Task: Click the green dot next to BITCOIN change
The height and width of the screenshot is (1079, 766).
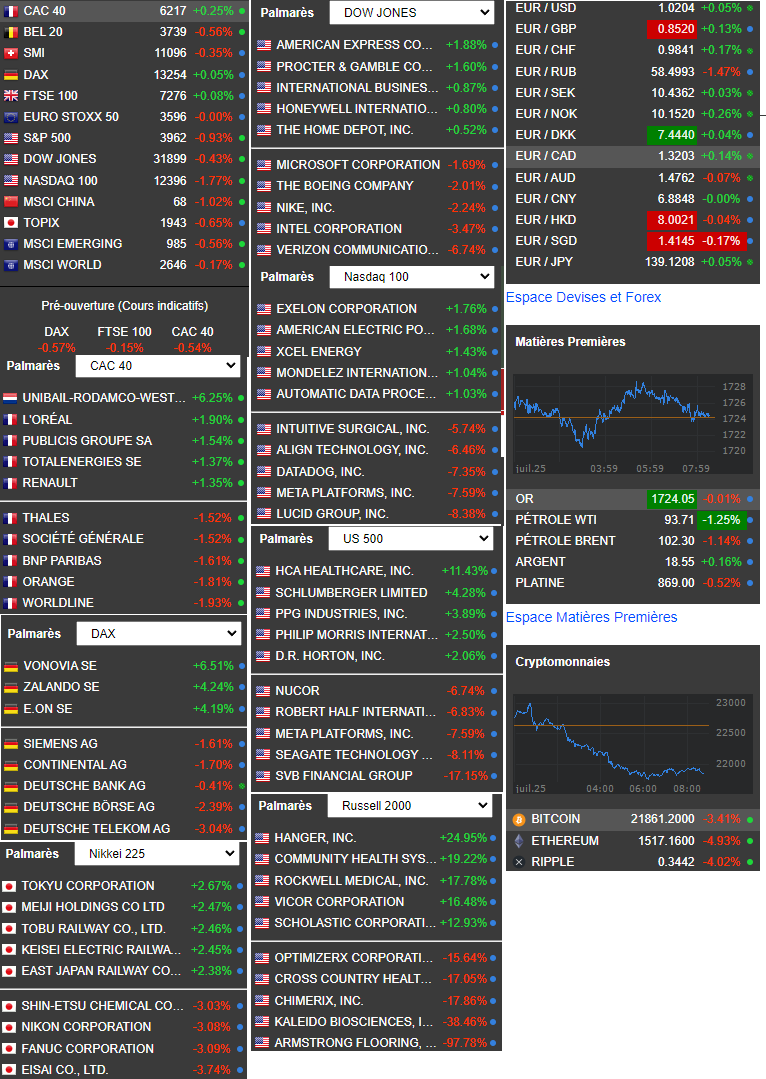Action: [x=749, y=820]
